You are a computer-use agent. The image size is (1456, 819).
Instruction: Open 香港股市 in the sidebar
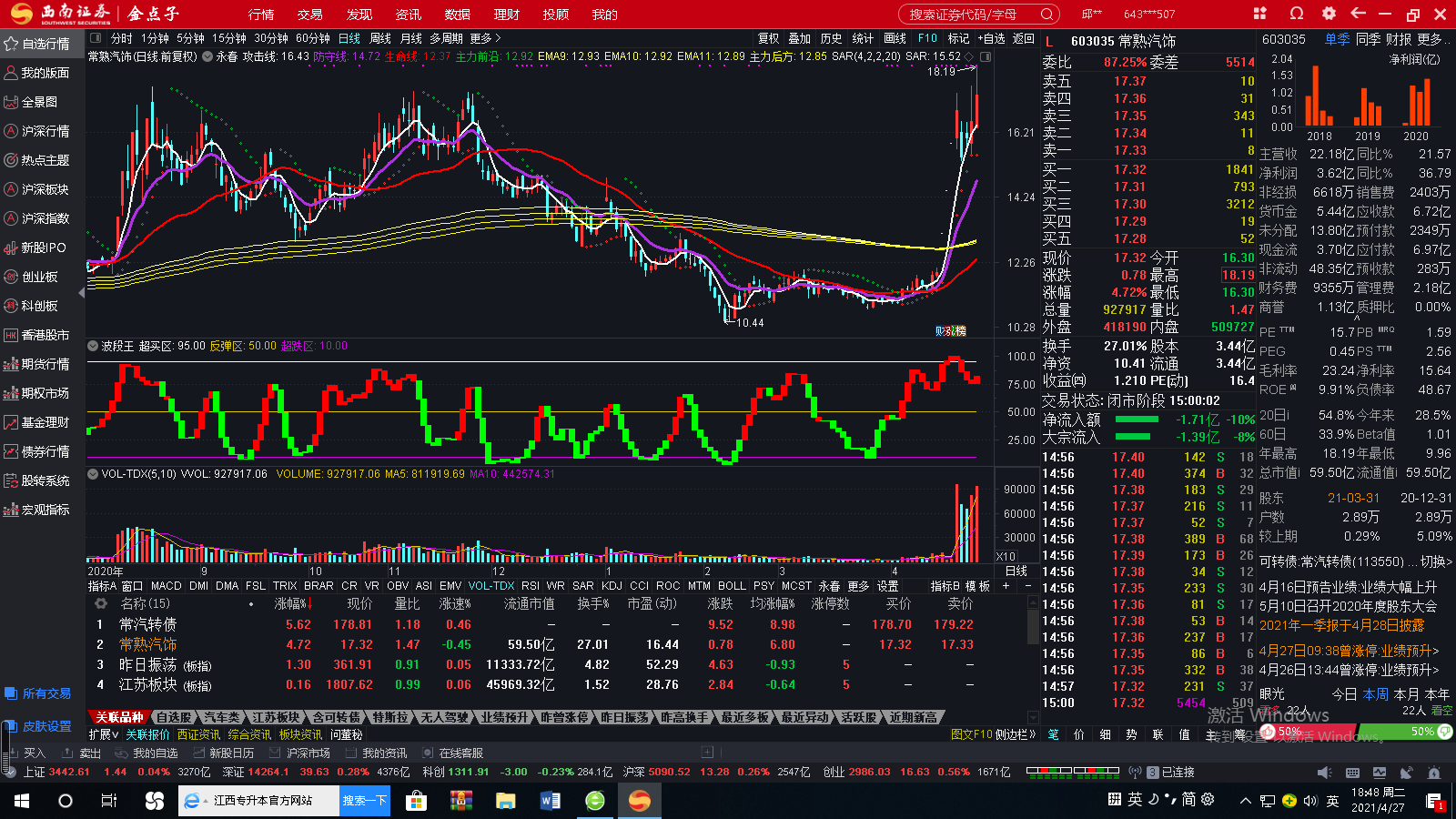36,335
